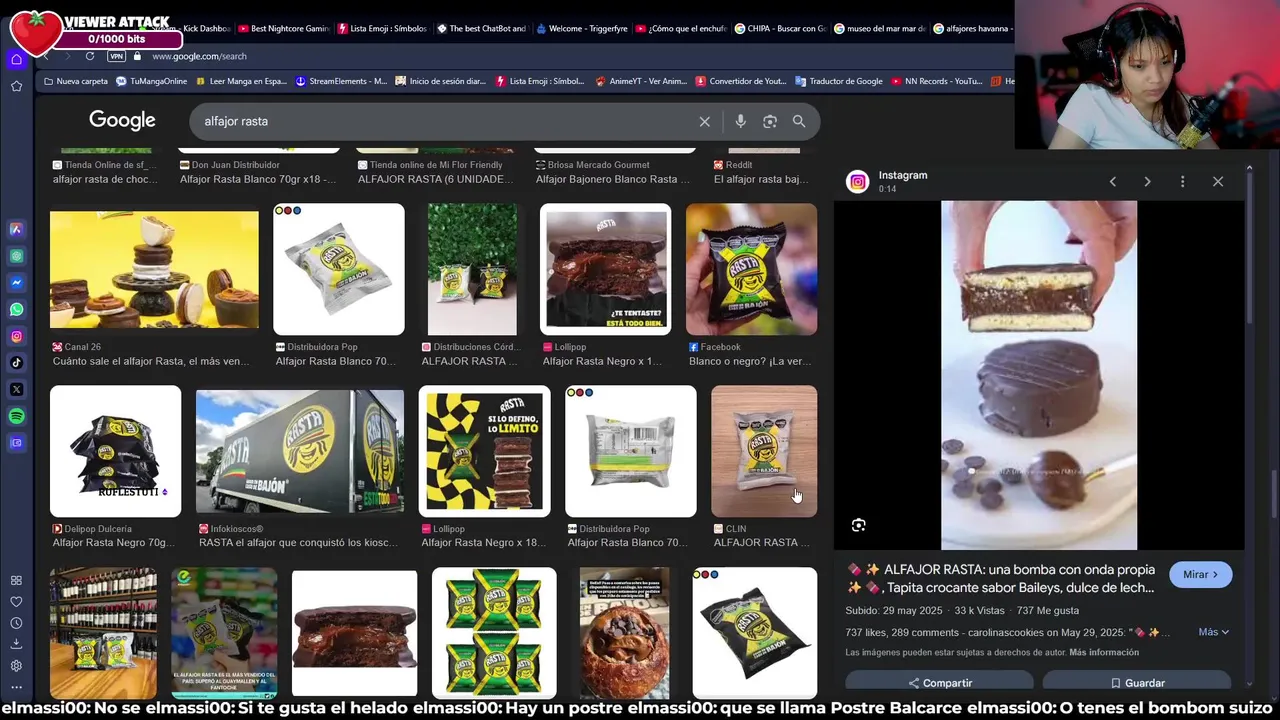
Task: Open X (Twitter) in the sidebar
Action: 16,389
